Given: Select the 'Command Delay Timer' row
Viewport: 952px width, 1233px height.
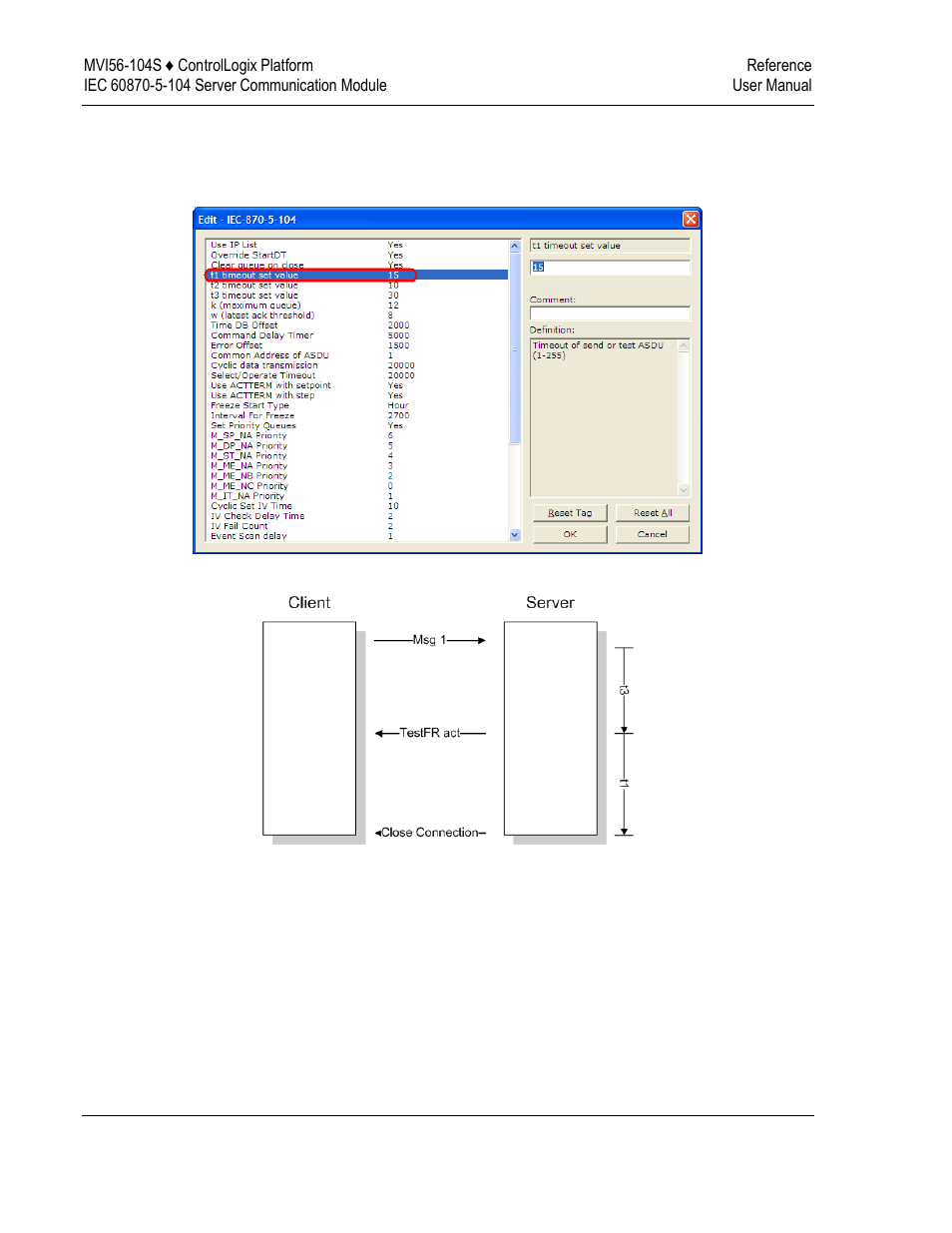Looking at the screenshot, I should 357,335.
